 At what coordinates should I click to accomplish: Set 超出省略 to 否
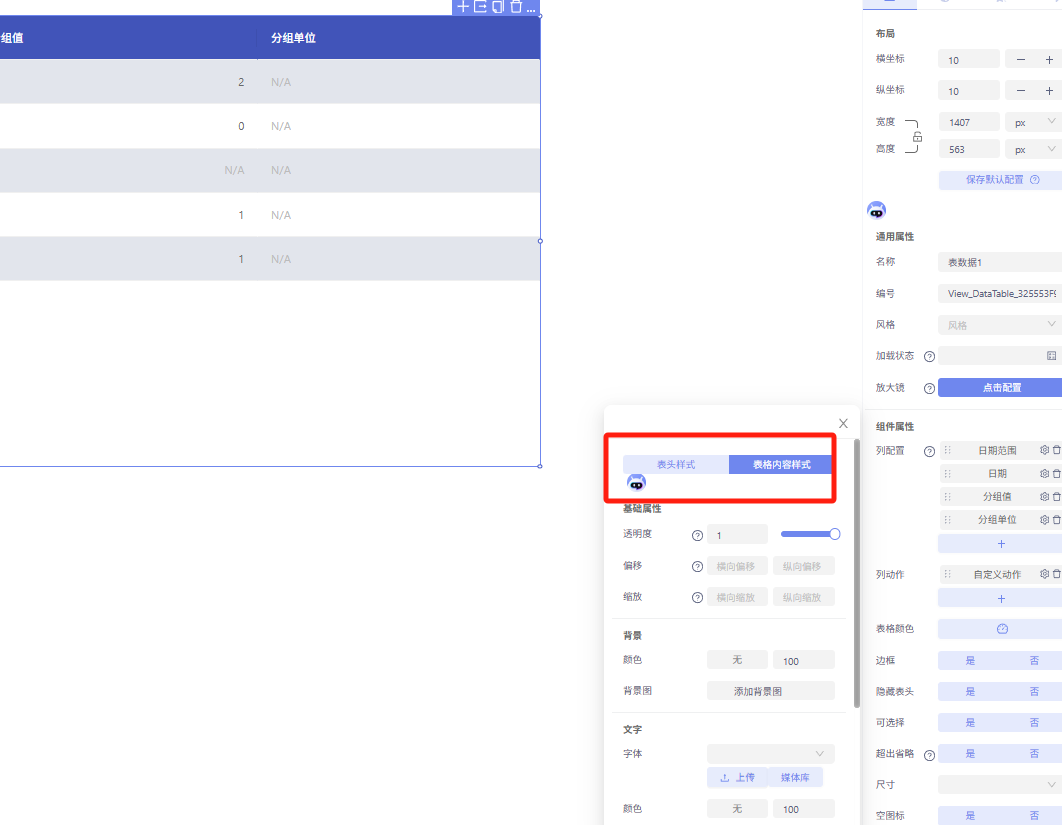1034,753
